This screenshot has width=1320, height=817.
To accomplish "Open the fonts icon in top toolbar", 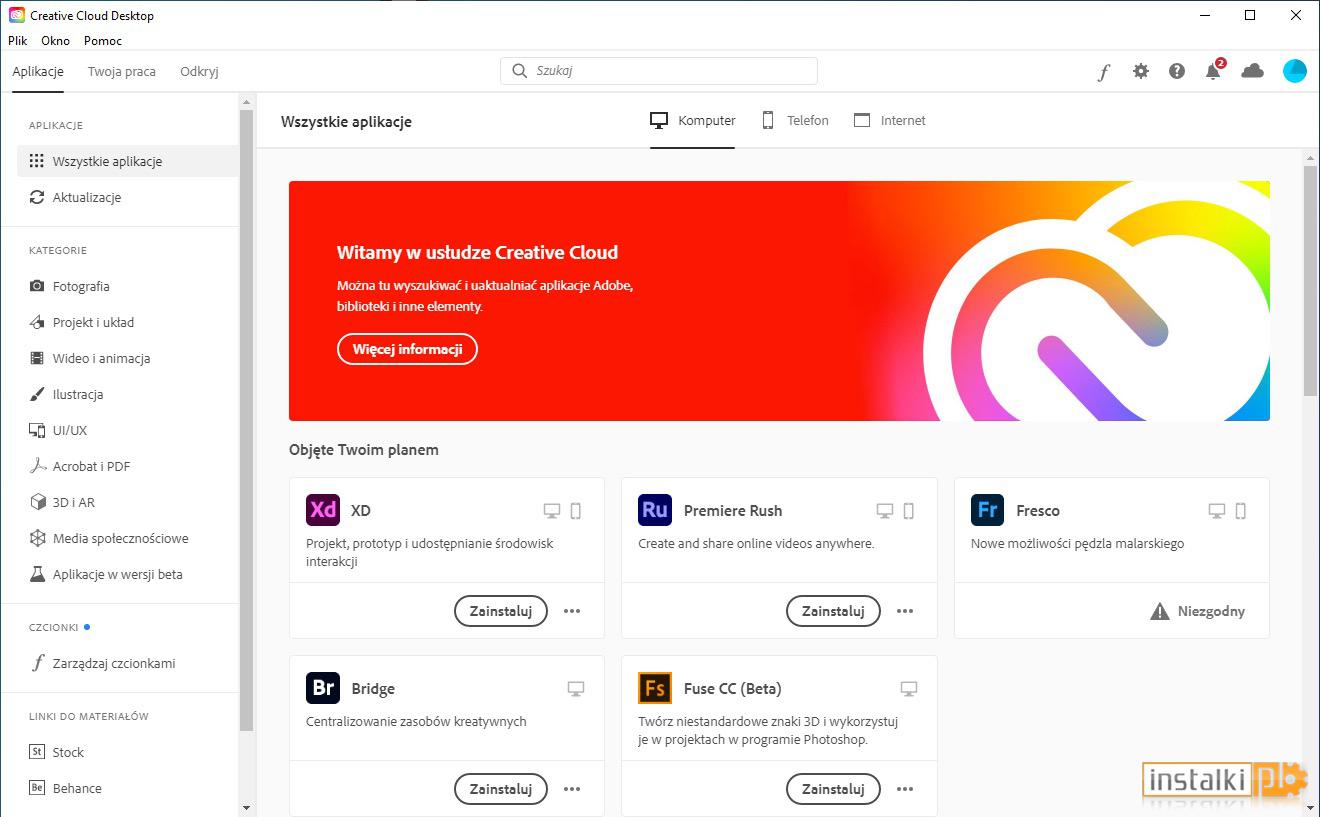I will (1104, 72).
